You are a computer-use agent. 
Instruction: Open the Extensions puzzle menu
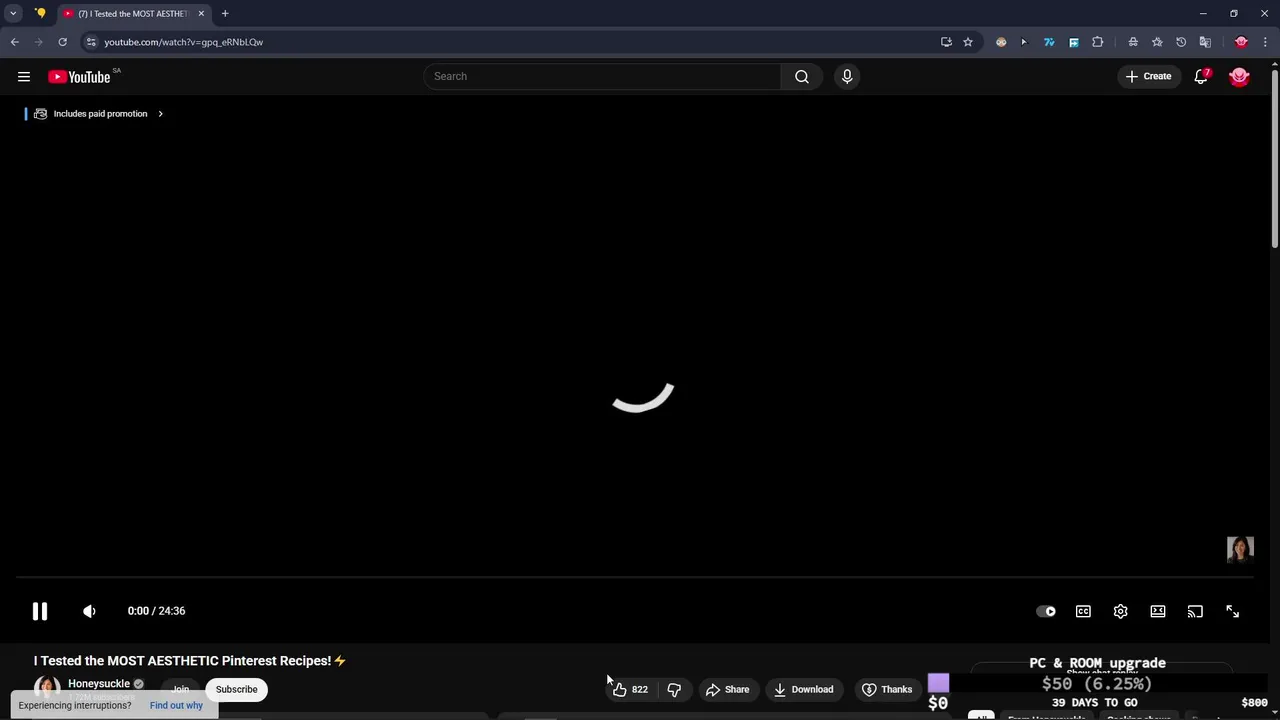click(1098, 42)
